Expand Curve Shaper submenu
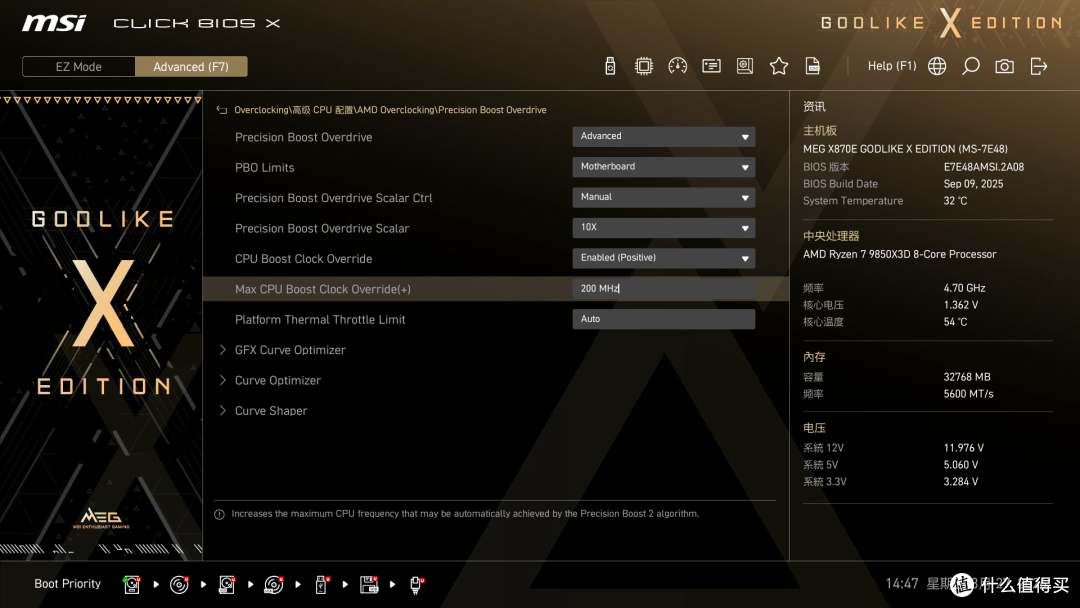Image resolution: width=1080 pixels, height=608 pixels. [x=271, y=410]
